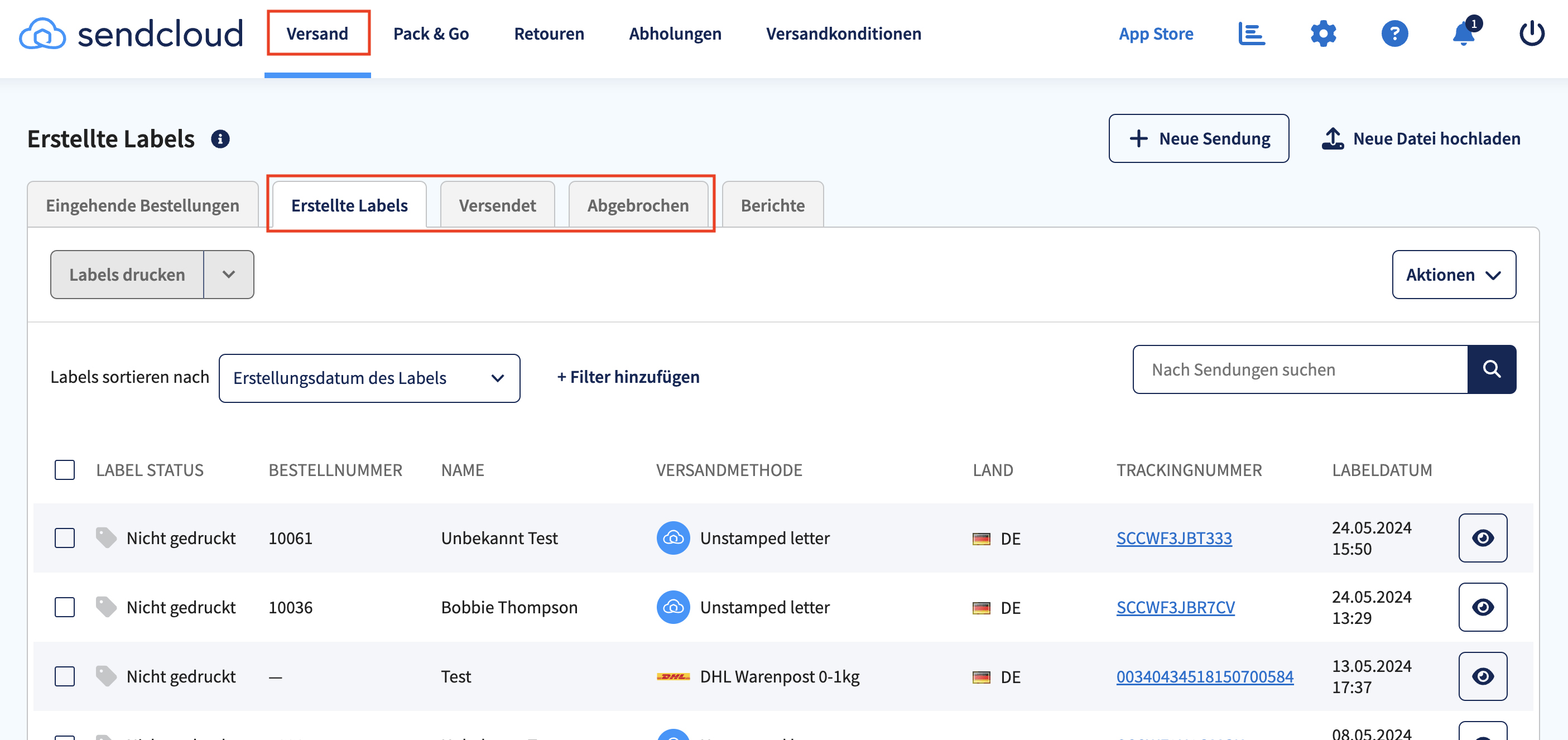Check the DHL Warenpost row checkbox
The height and width of the screenshot is (740, 1568).
point(65,677)
